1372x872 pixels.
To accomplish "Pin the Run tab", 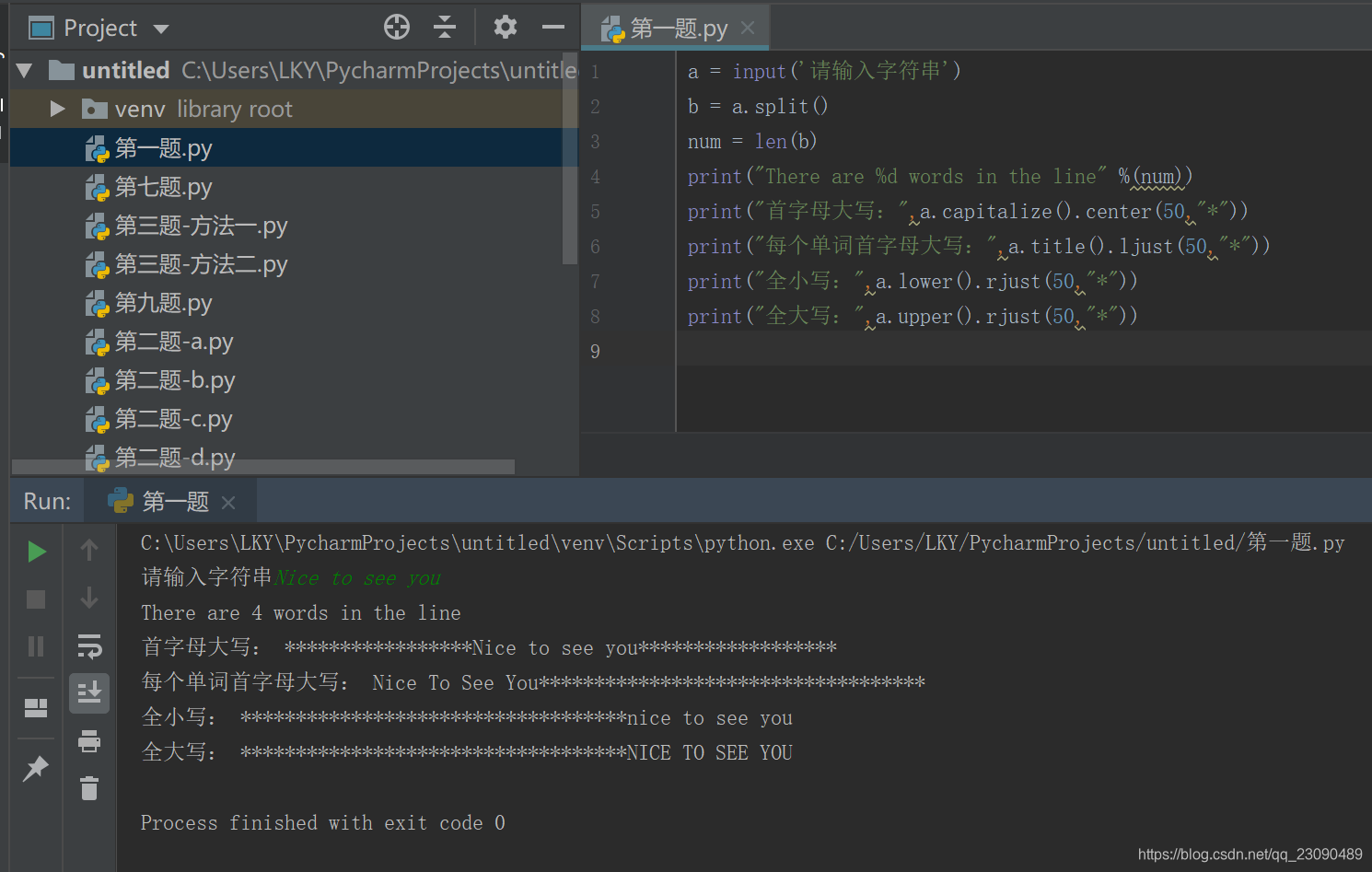I will [x=36, y=767].
